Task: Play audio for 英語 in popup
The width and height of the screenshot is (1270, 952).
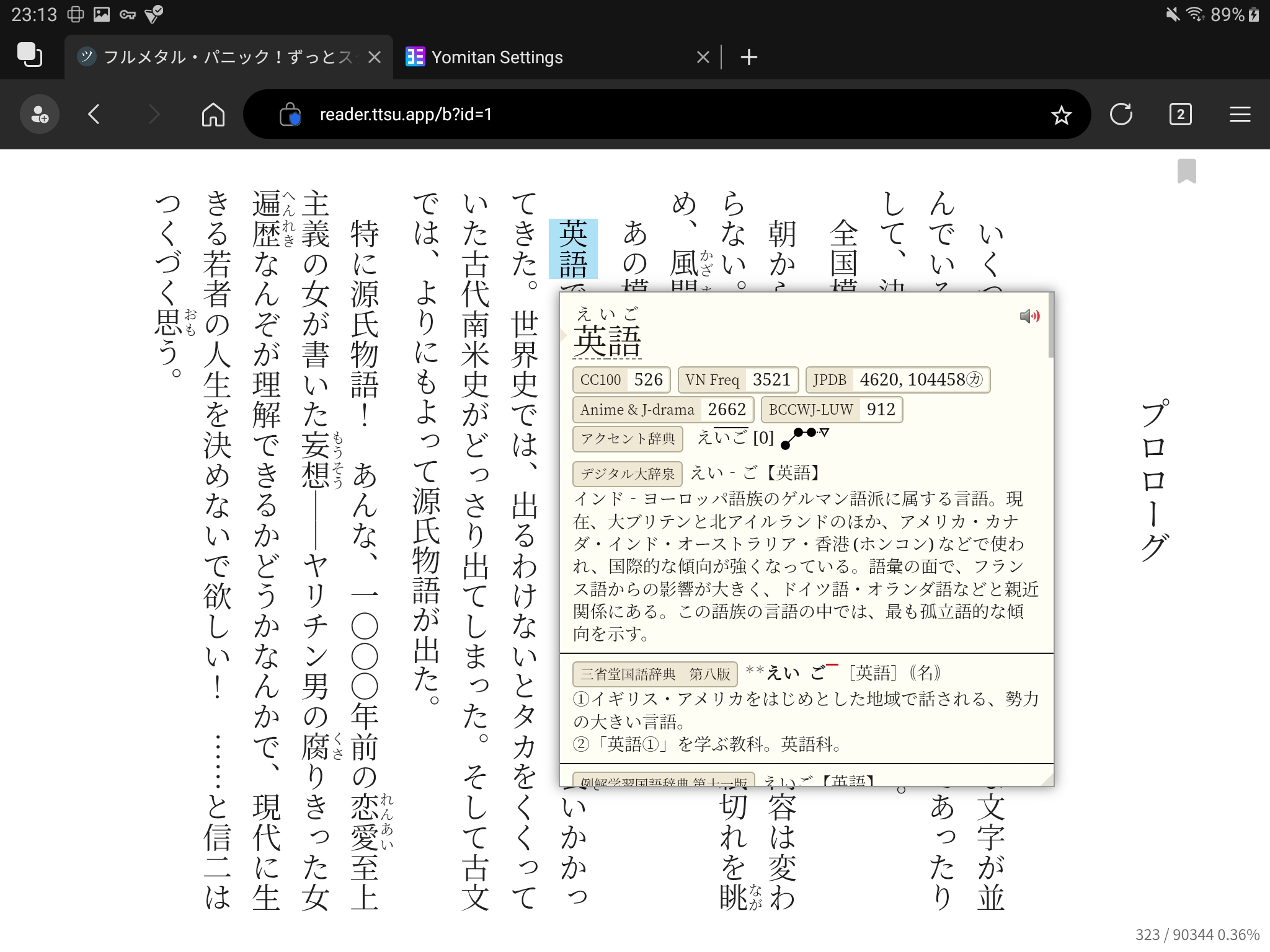Action: coord(1029,316)
